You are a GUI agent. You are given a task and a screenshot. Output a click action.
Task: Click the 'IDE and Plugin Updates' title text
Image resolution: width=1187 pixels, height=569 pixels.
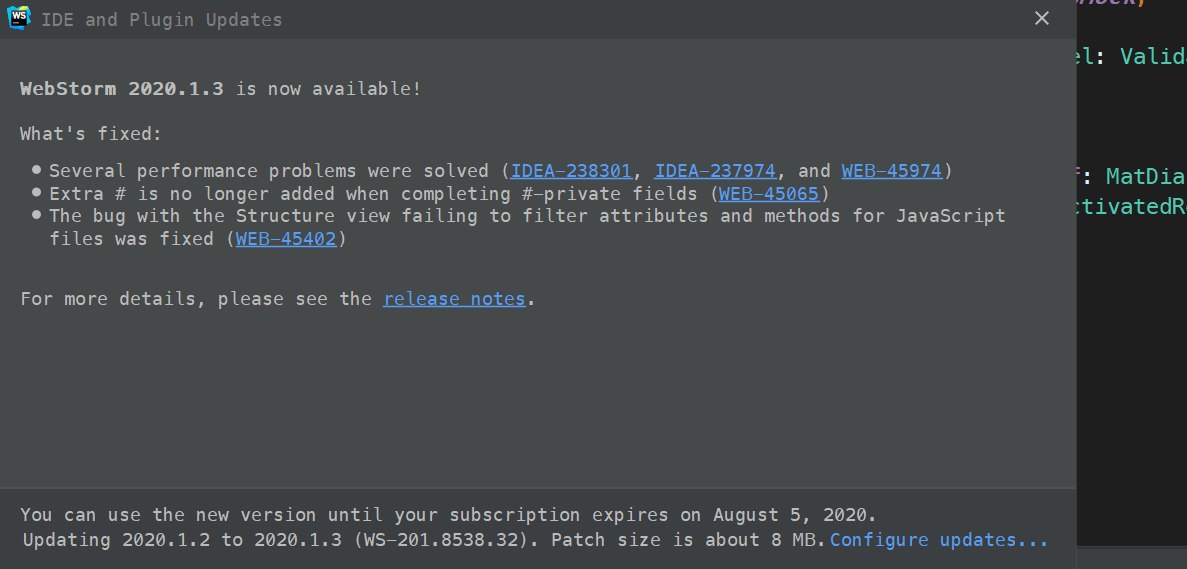point(163,20)
